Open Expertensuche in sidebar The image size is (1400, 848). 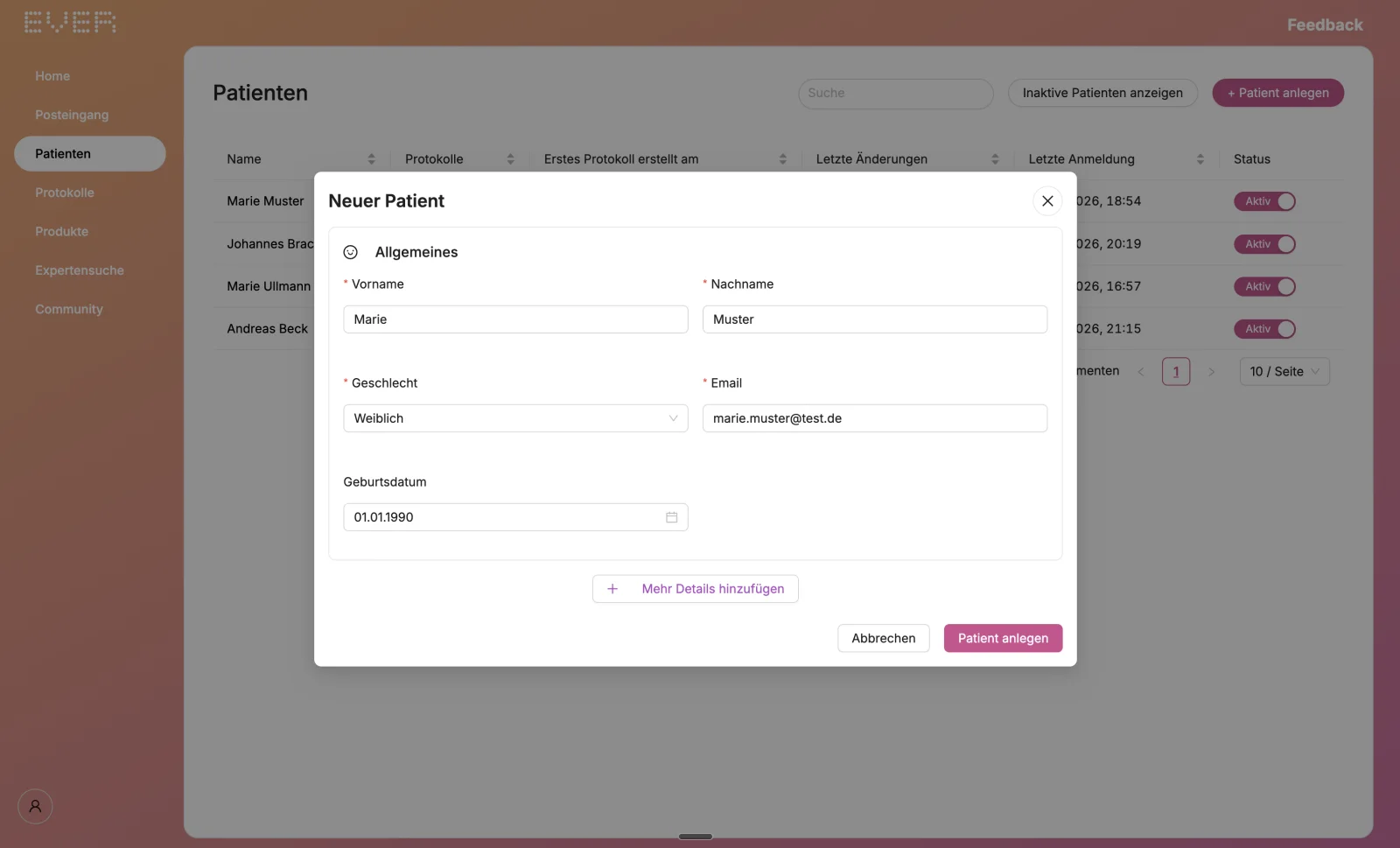click(80, 270)
